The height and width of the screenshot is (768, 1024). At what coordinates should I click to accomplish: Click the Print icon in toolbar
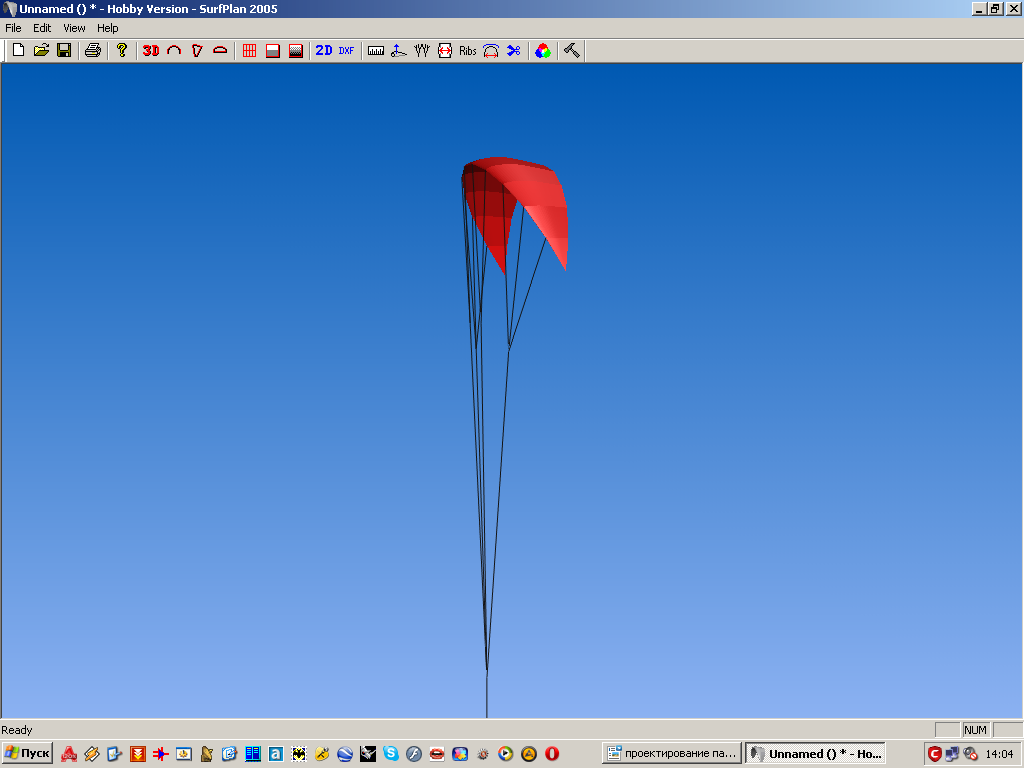(x=92, y=50)
